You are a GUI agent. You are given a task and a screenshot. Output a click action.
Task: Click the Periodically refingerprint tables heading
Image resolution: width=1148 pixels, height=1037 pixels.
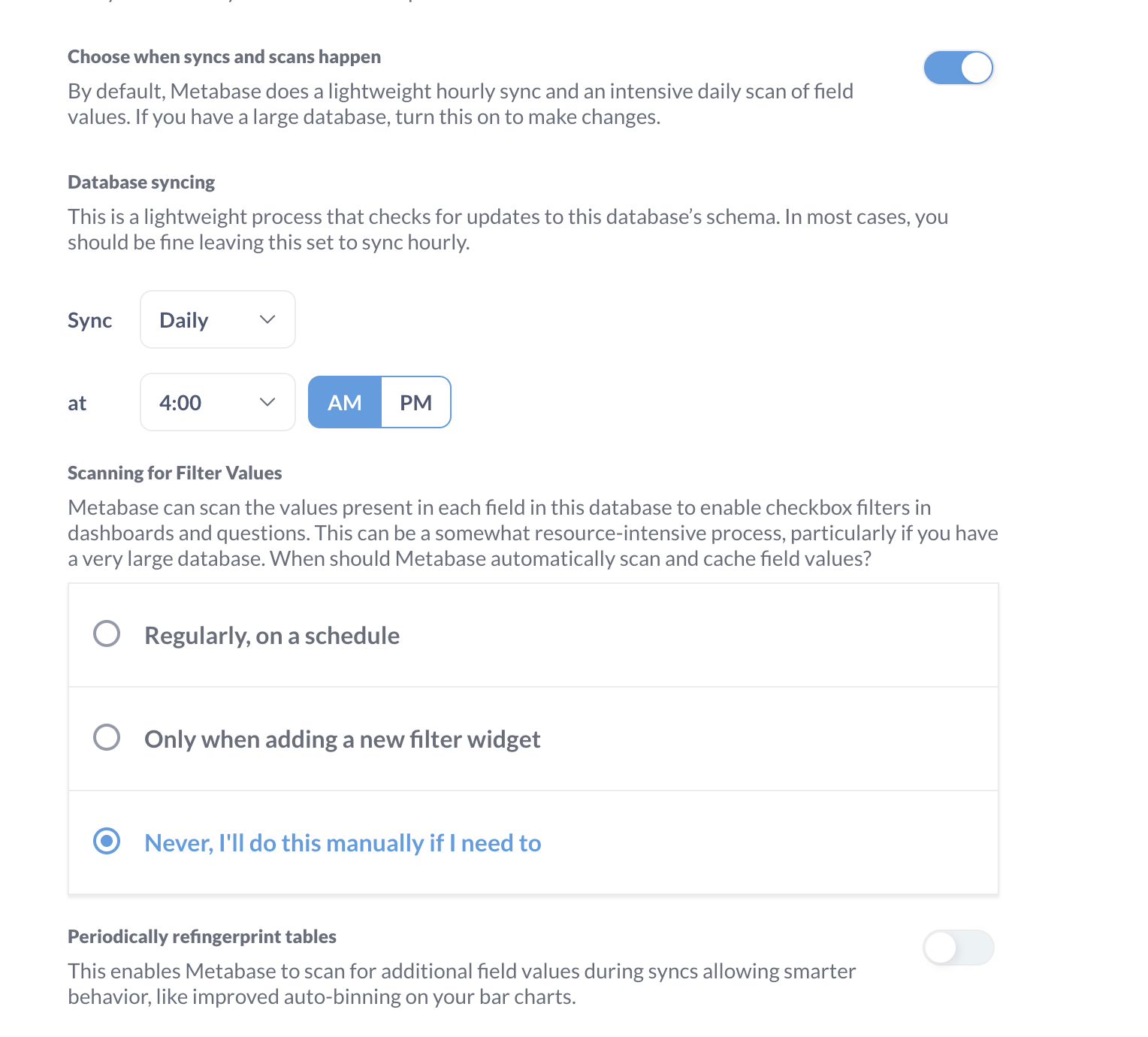(x=202, y=937)
